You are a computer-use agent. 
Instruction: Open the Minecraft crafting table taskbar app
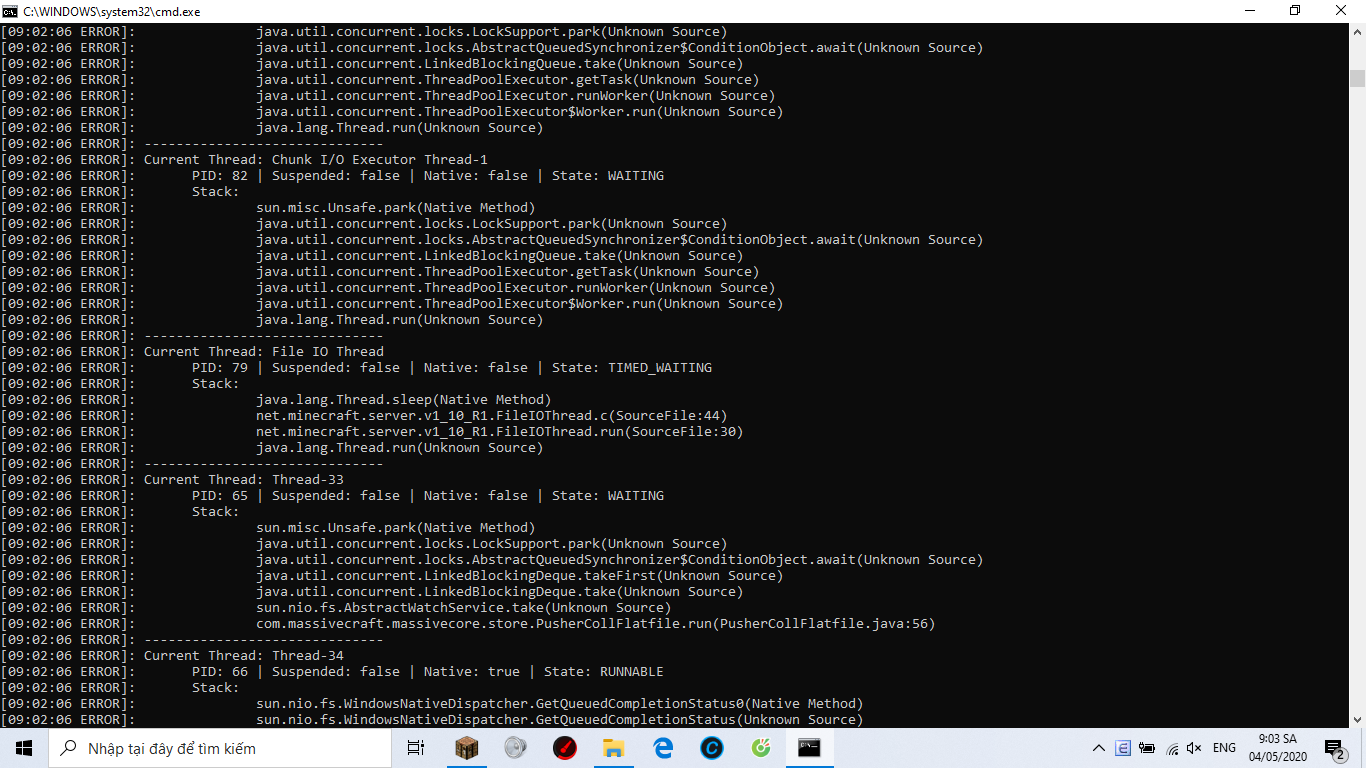click(x=467, y=748)
